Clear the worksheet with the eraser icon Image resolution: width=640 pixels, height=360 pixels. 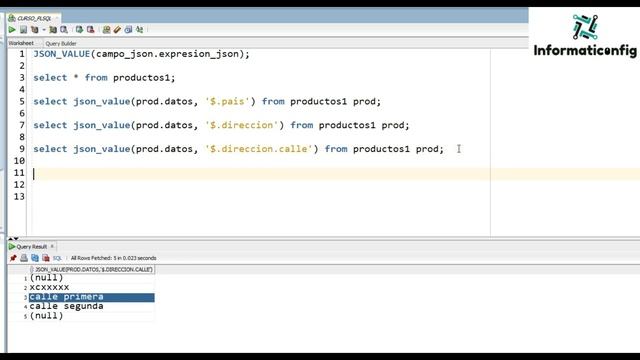[117, 29]
